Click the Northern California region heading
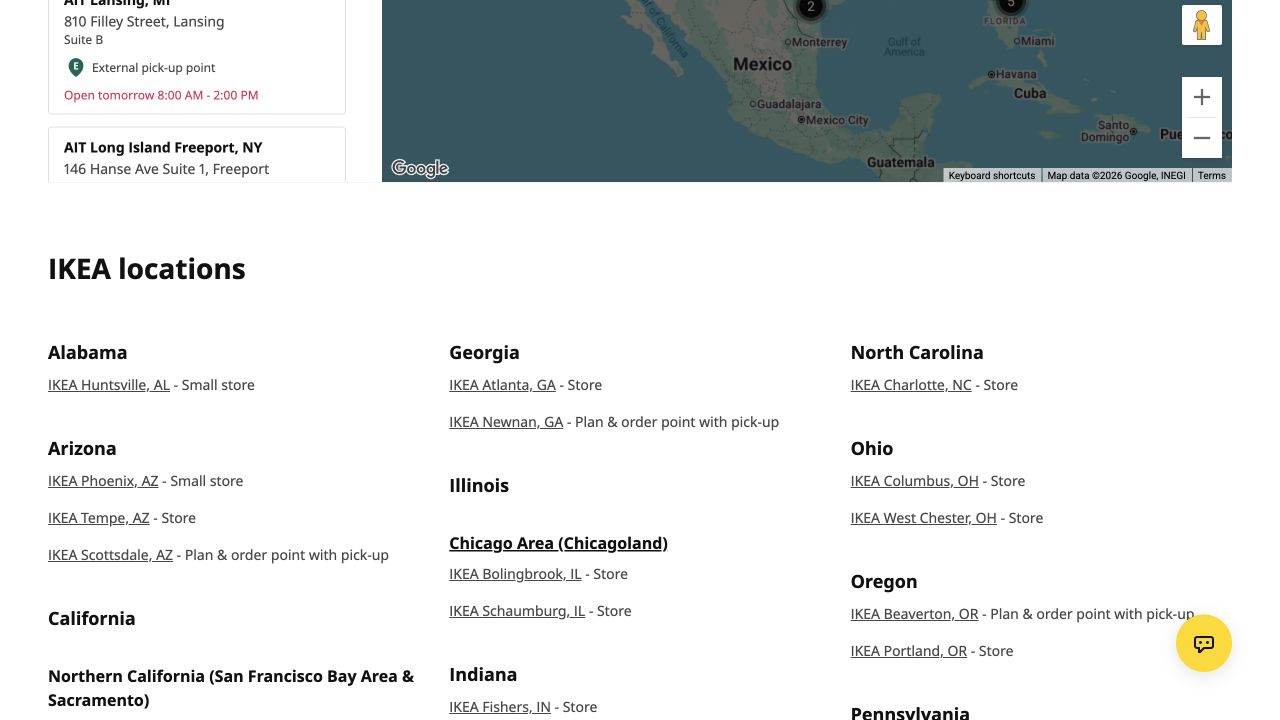 pos(231,688)
